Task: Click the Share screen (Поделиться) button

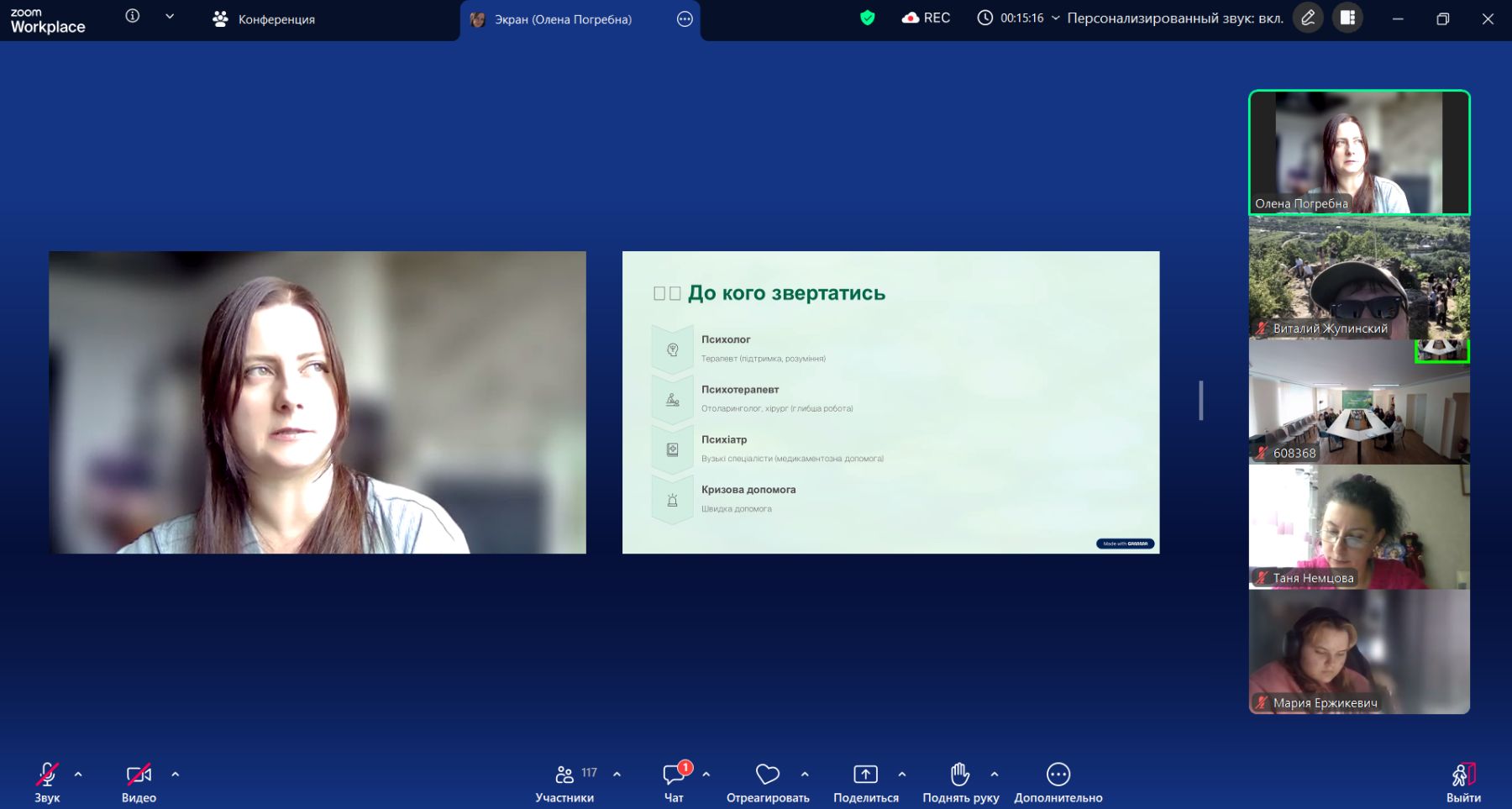Action: point(865,781)
